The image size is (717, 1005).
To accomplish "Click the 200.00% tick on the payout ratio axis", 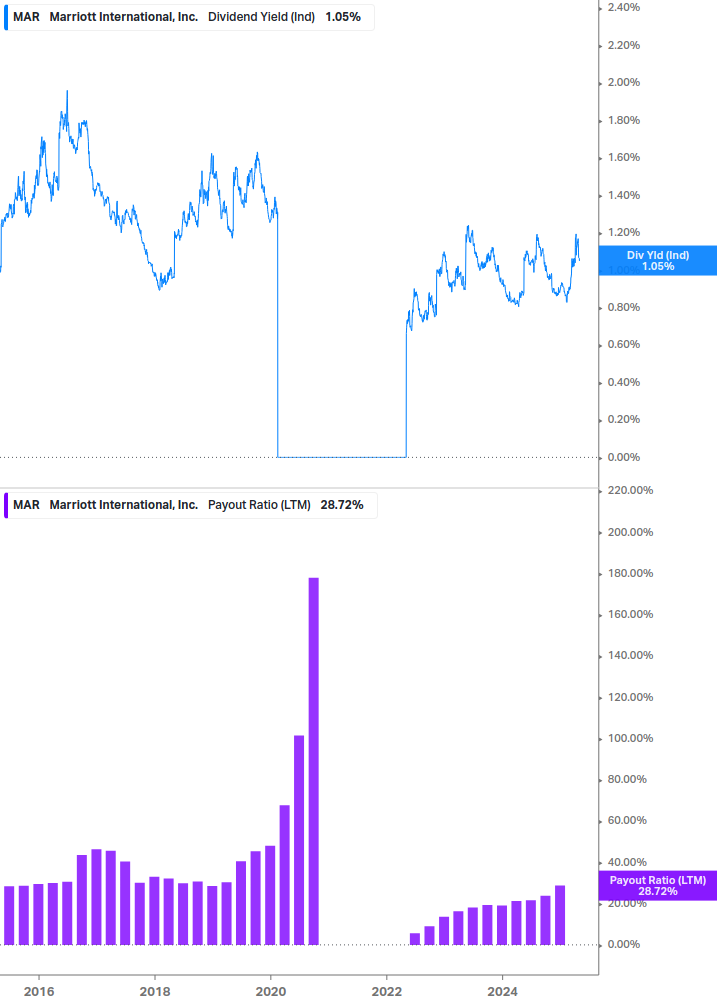I will [x=630, y=533].
